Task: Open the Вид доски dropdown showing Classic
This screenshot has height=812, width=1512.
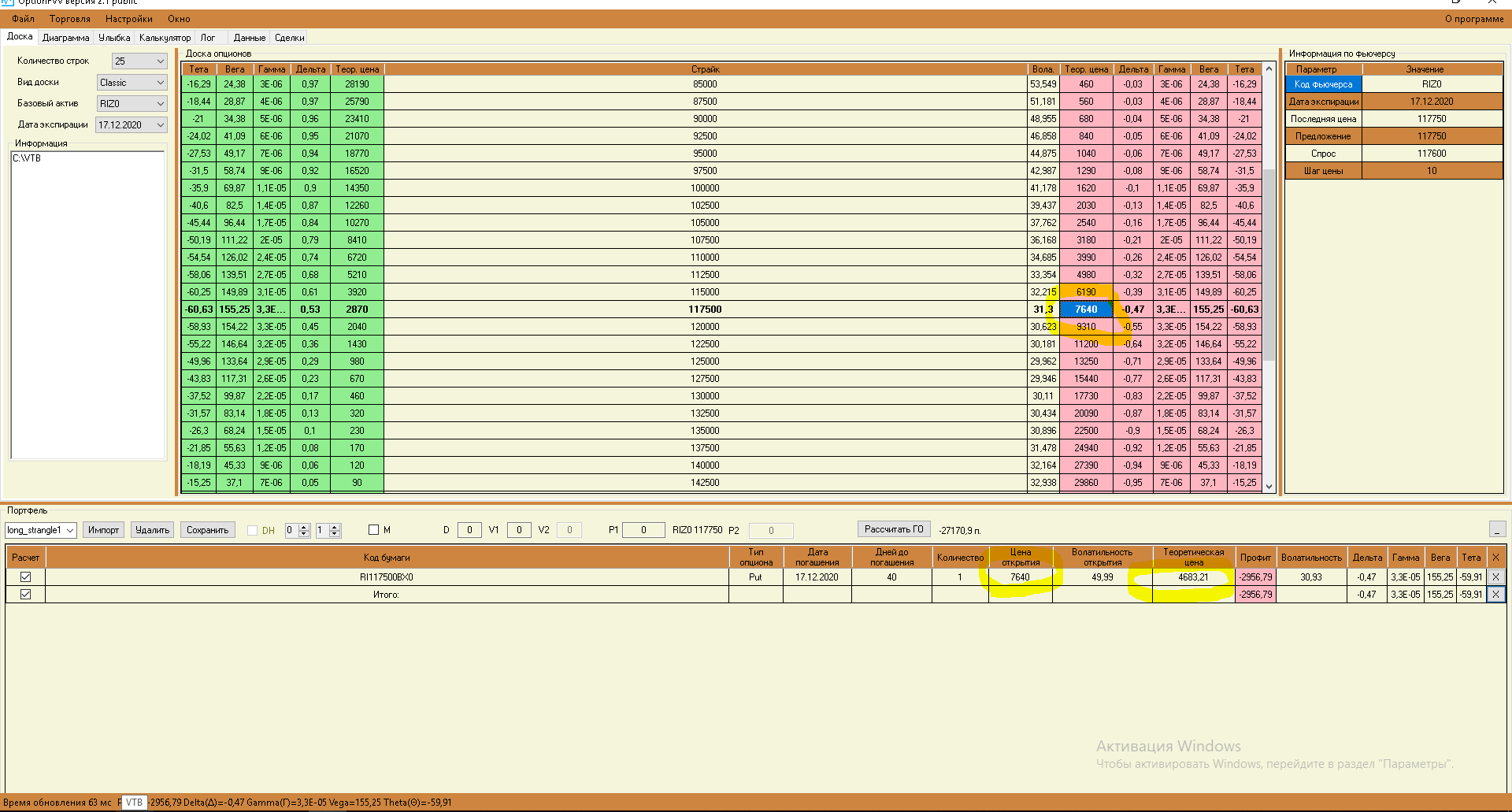Action: [132, 82]
